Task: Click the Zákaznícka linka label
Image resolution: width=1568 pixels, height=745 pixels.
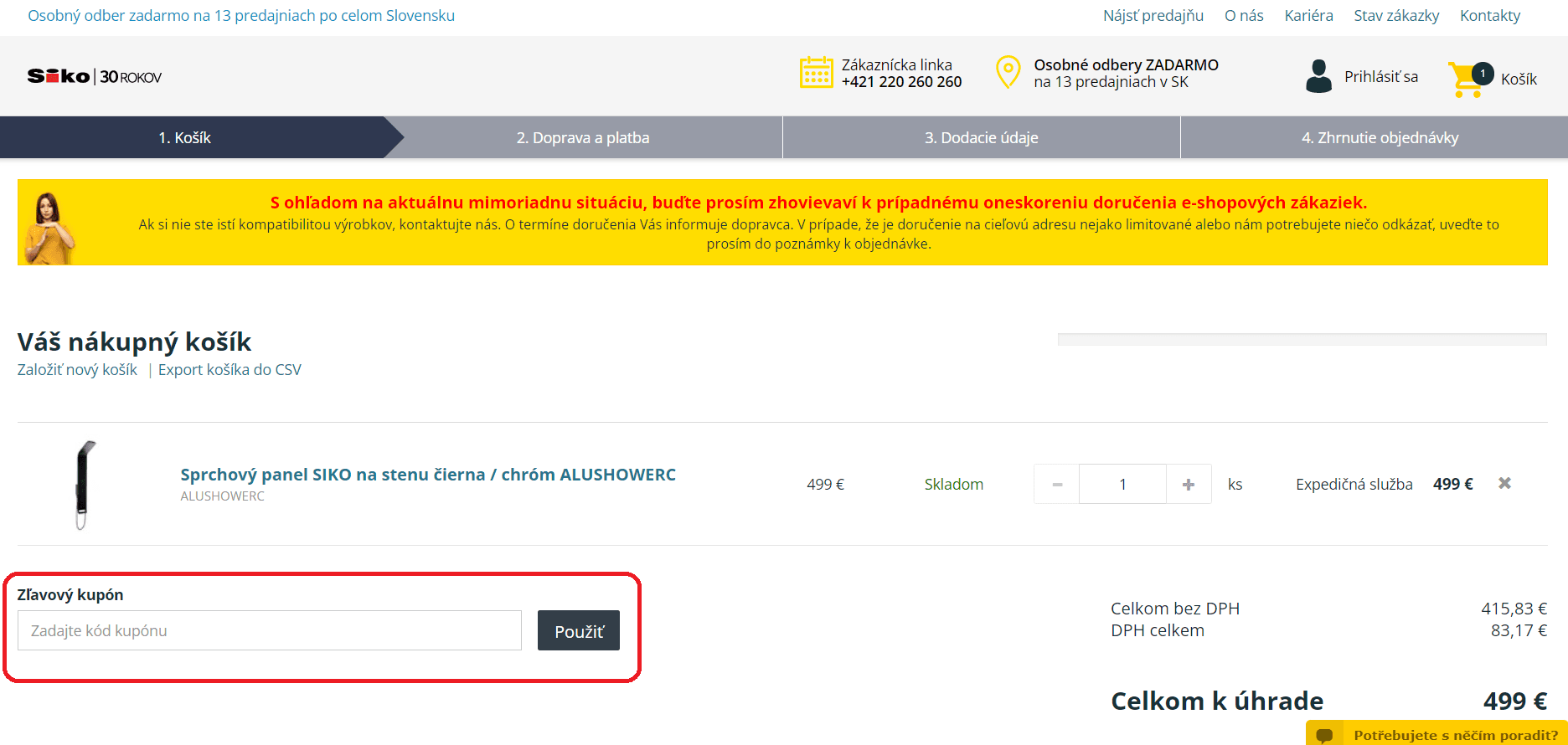Action: [x=896, y=65]
